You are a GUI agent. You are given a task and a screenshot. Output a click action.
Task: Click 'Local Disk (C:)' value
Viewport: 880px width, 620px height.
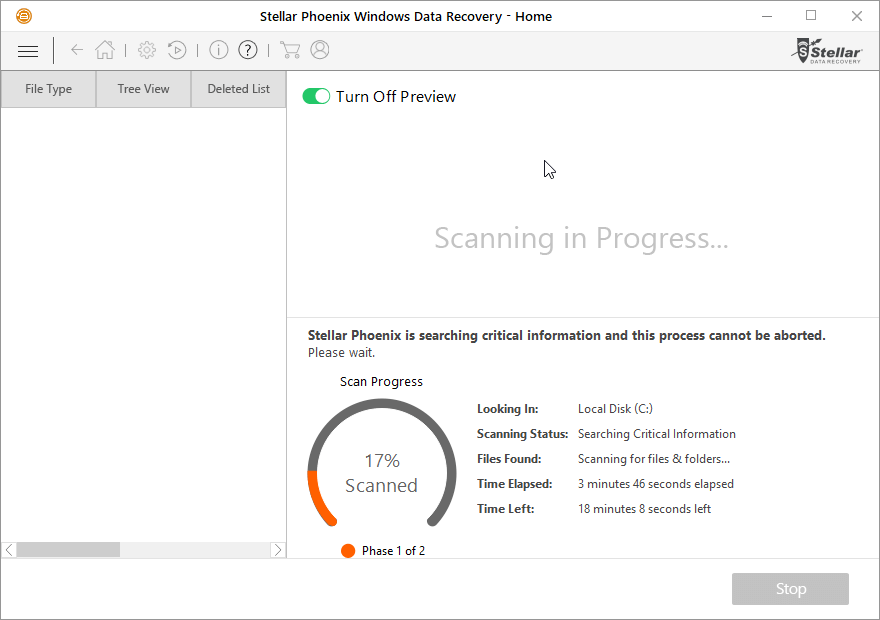coord(615,409)
